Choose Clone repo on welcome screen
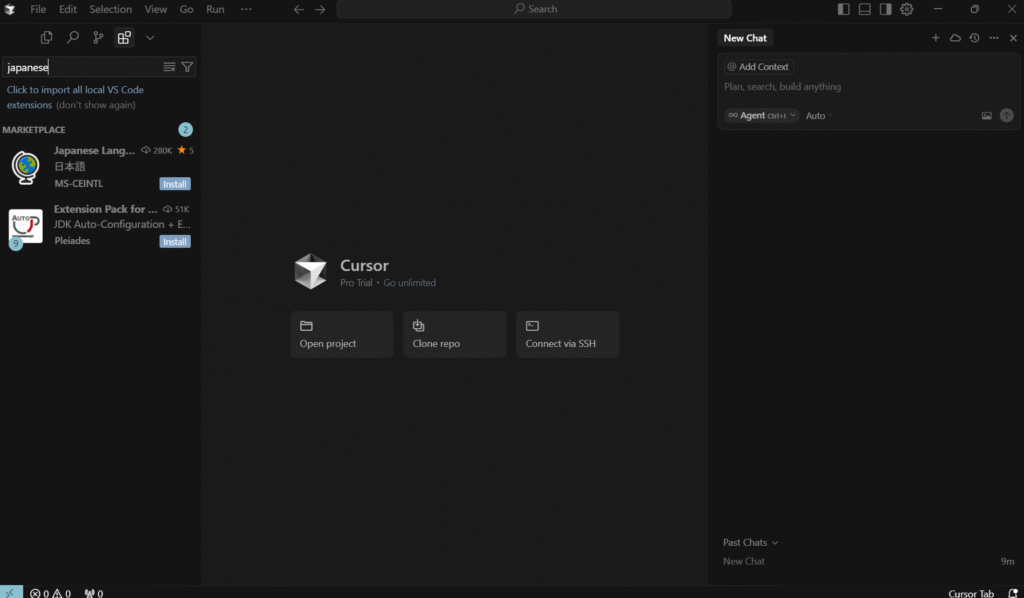Screen dimensions: 1024x598 click(x=455, y=334)
